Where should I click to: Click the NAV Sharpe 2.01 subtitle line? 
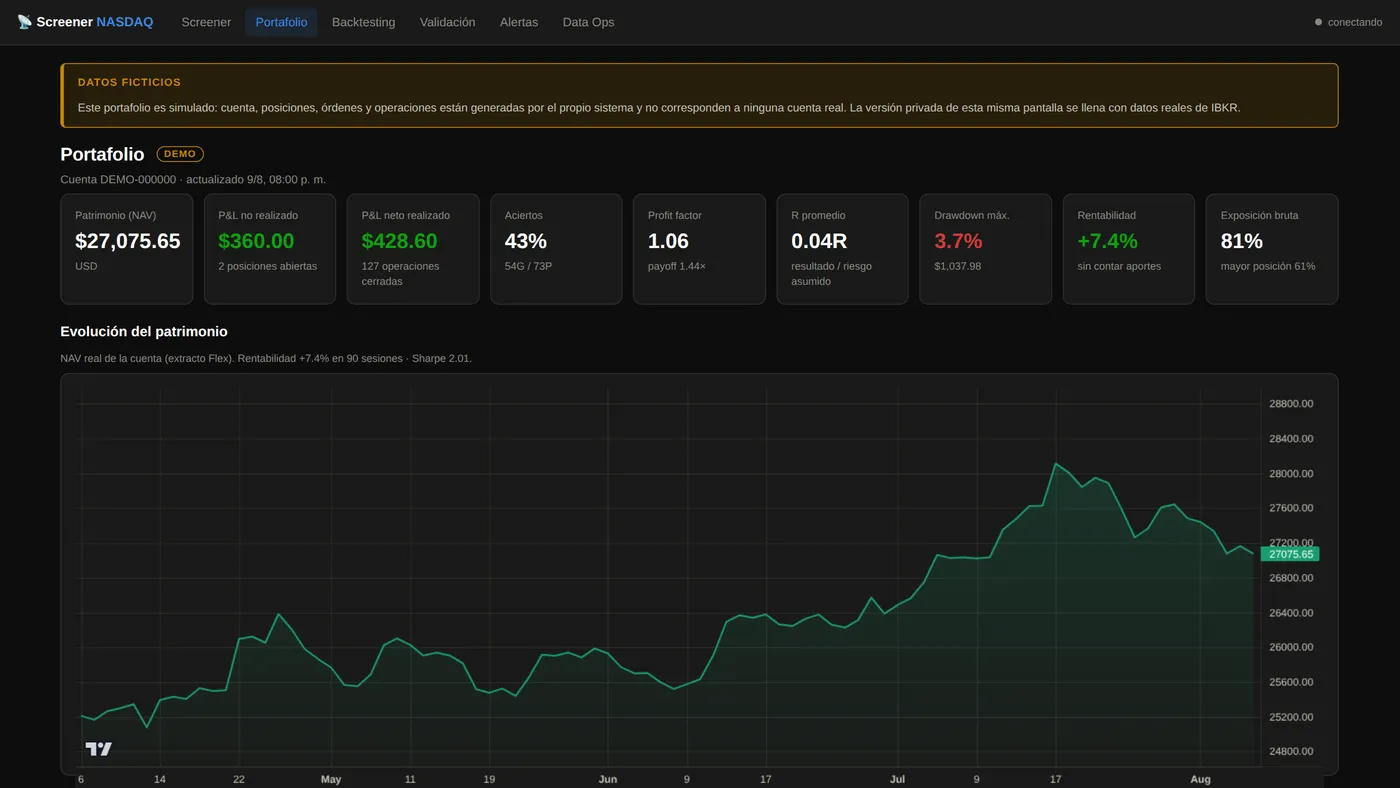[x=266, y=358]
